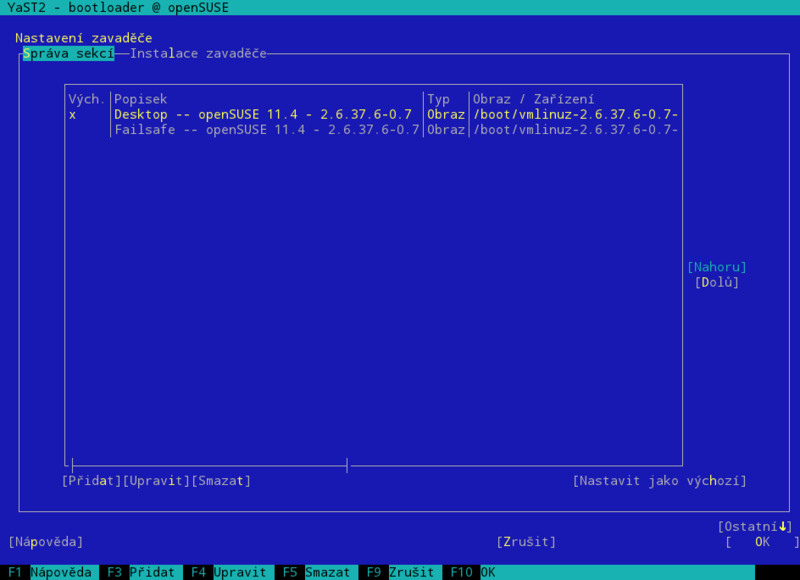Screen dimensions: 800x580
Task: Click the Smazat button below the table
Action: (x=221, y=481)
